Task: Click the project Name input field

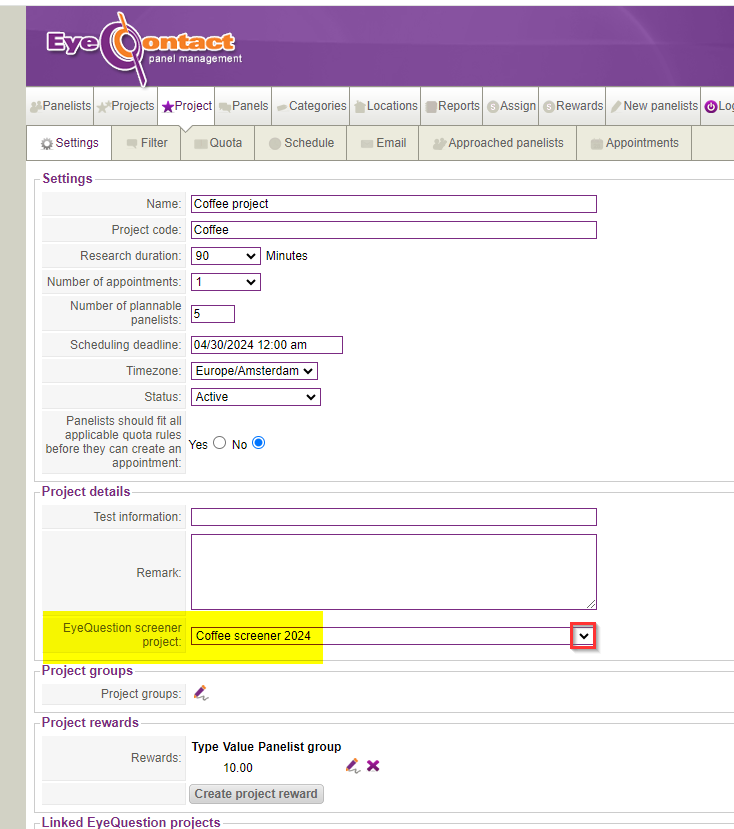Action: pos(393,204)
